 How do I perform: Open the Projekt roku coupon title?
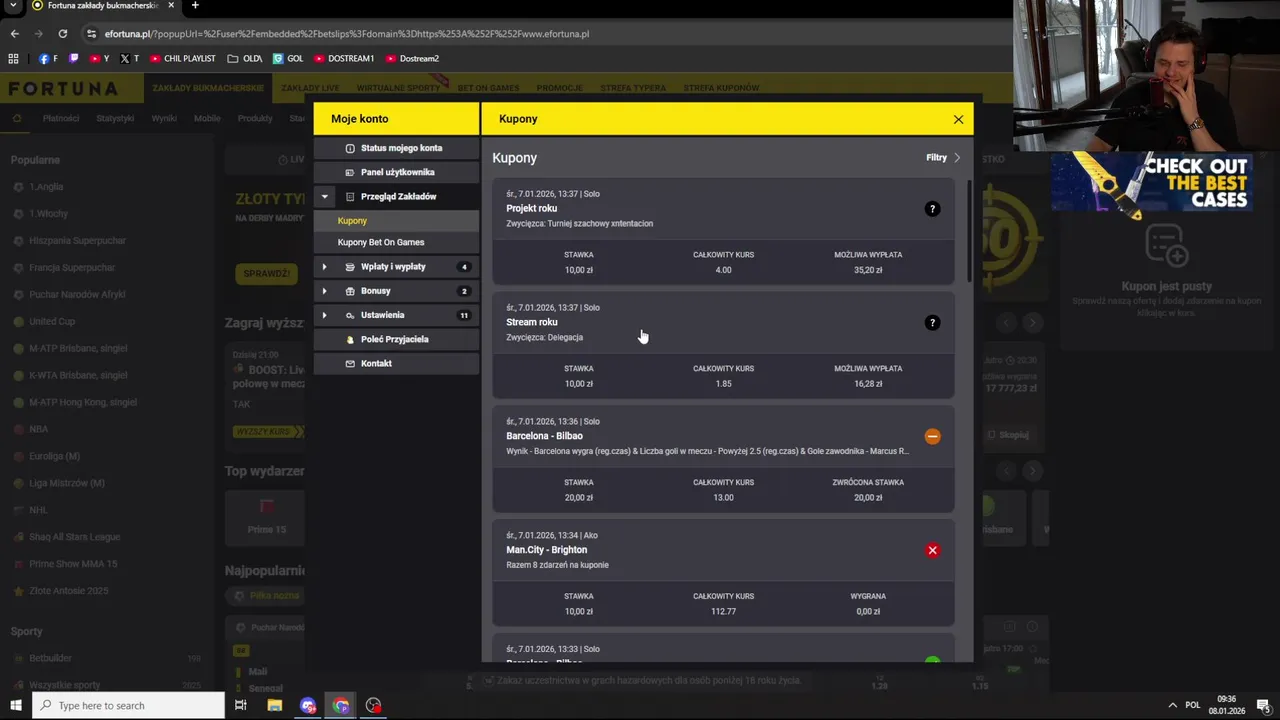pos(531,209)
